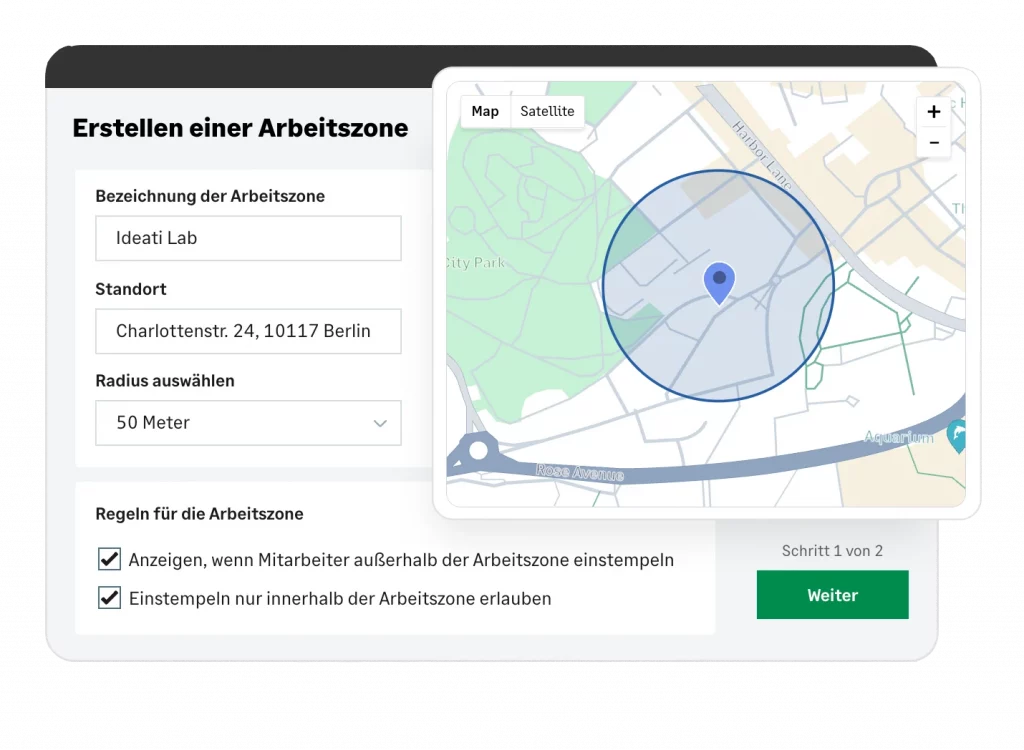The width and height of the screenshot is (1024, 750).
Task: Edit the Bezeichnung field 'Ideati Lab'
Action: pos(248,238)
